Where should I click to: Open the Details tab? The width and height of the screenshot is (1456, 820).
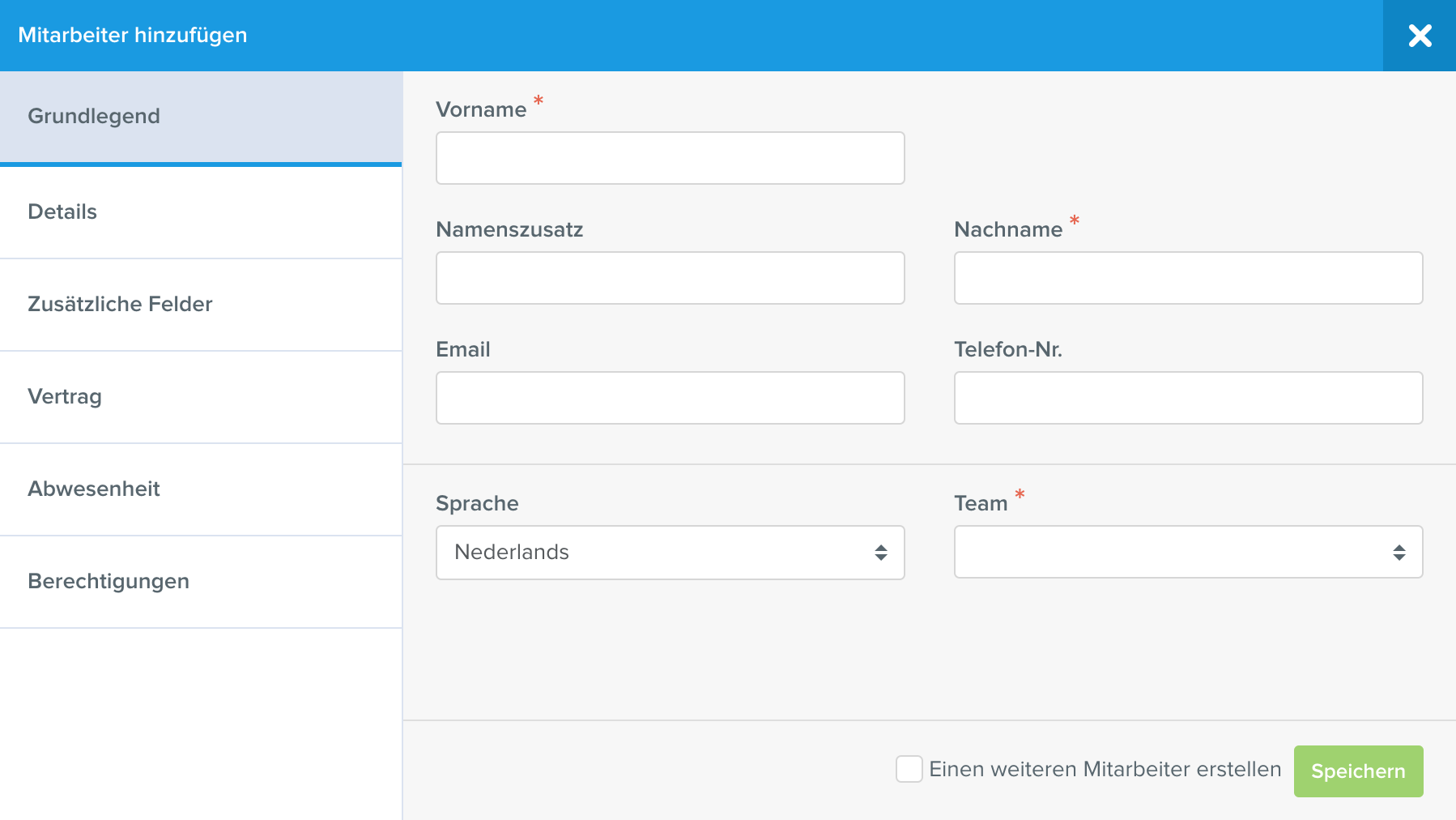pyautogui.click(x=201, y=212)
